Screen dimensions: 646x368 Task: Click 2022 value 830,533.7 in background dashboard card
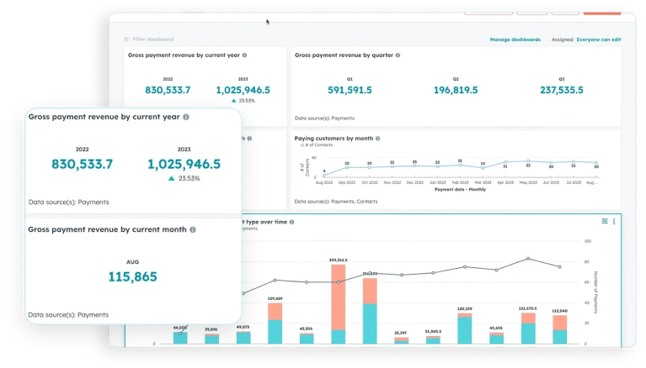pyautogui.click(x=168, y=90)
